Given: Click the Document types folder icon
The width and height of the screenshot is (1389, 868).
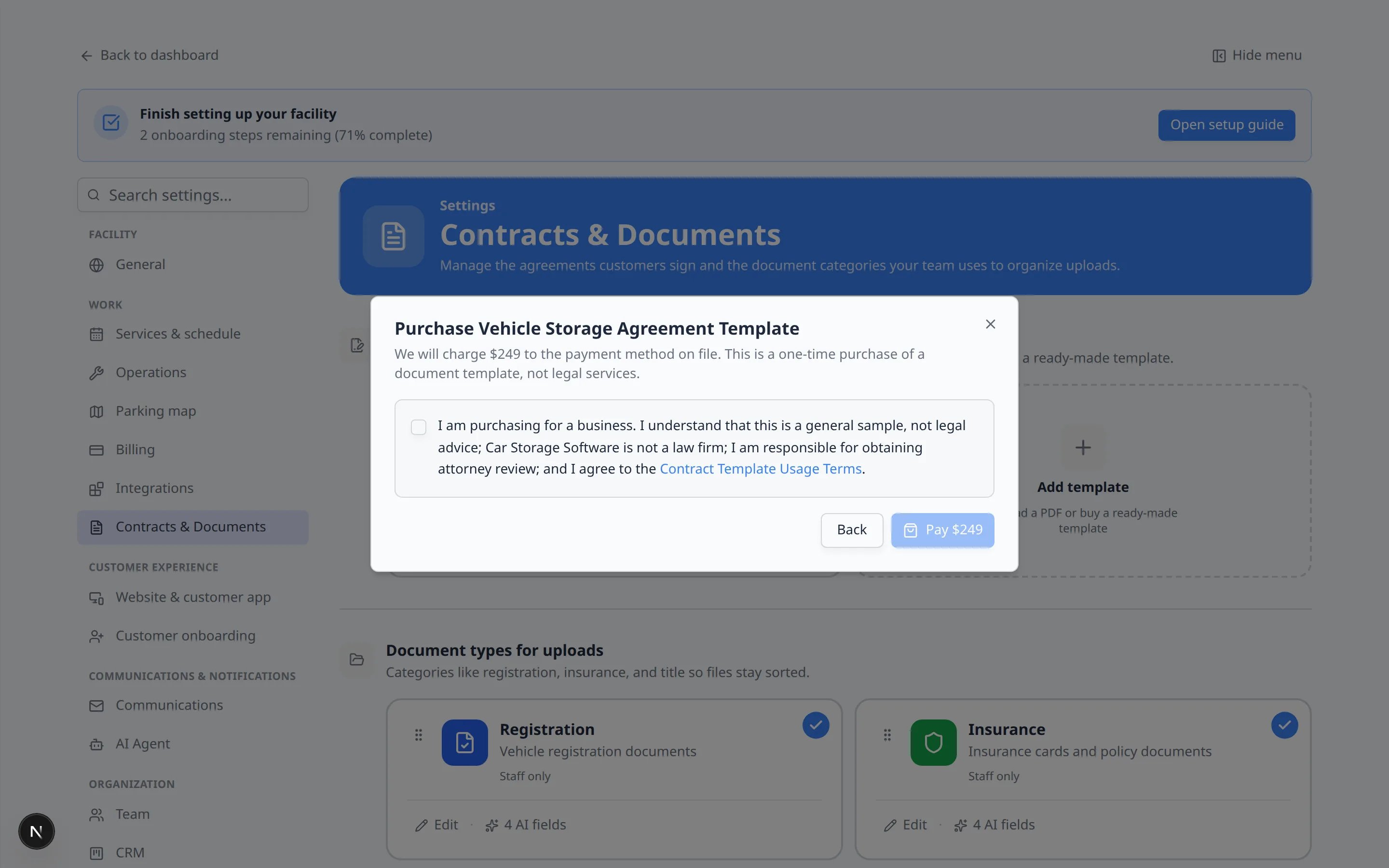Looking at the screenshot, I should (357, 660).
